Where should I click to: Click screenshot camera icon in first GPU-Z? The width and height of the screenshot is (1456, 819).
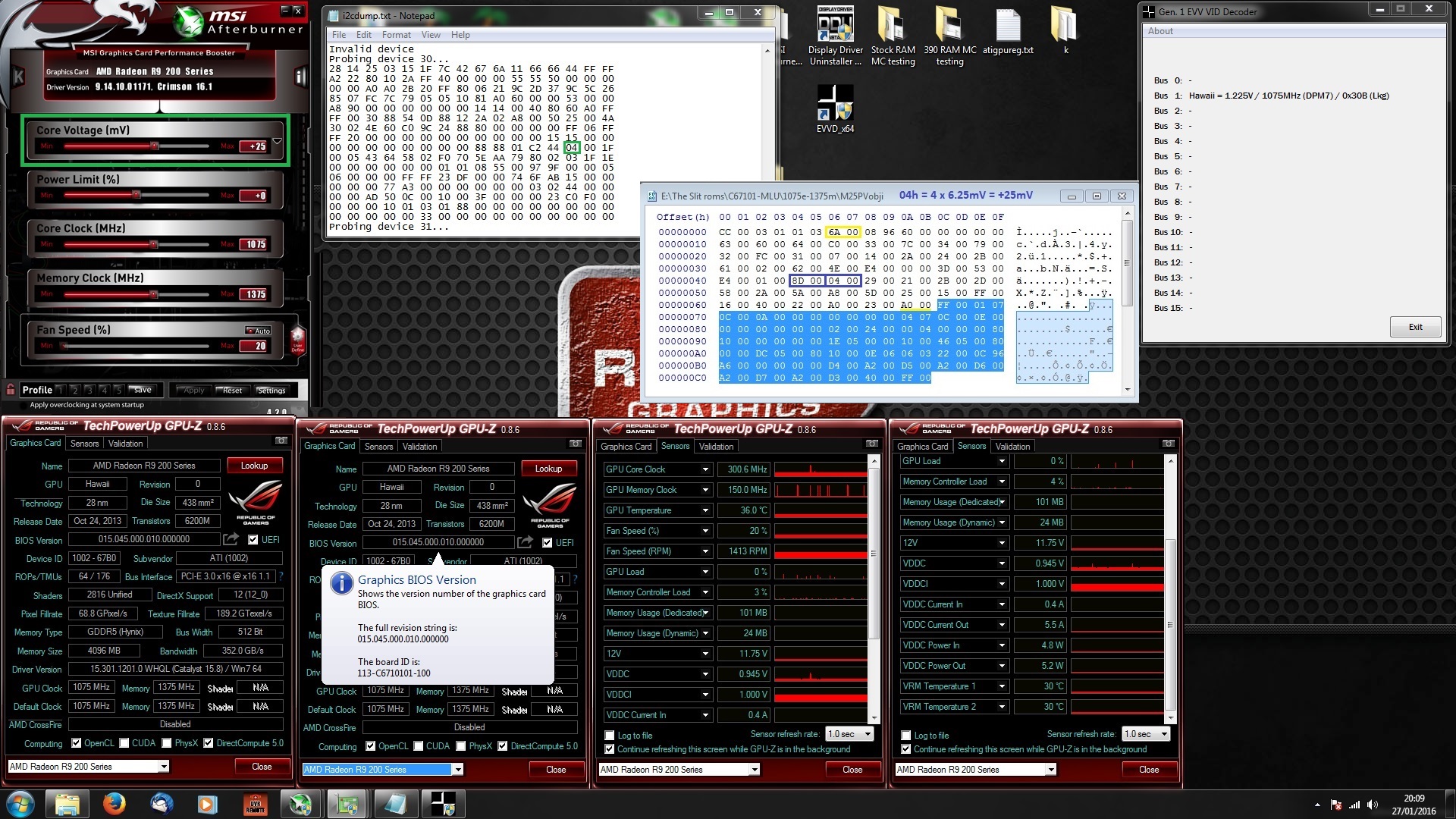point(281,441)
